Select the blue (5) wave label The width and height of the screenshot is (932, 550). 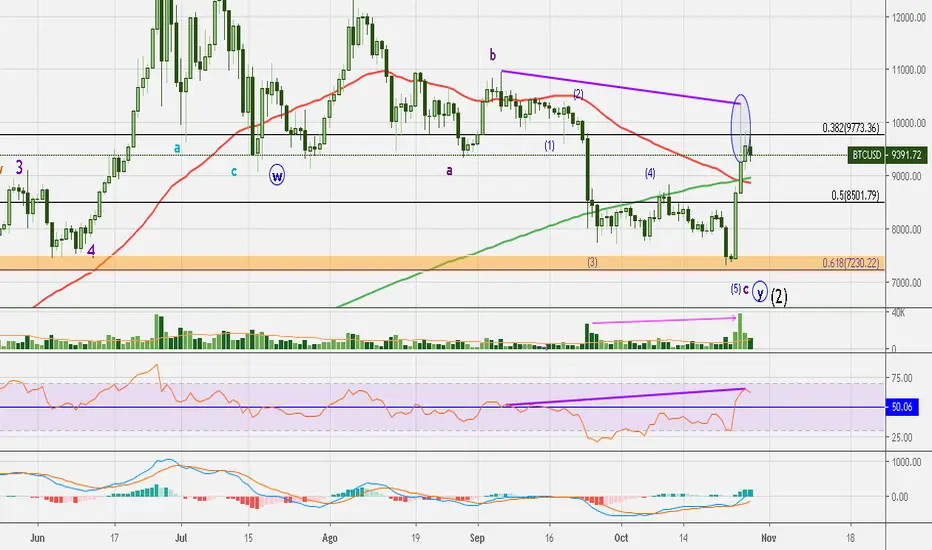point(736,290)
